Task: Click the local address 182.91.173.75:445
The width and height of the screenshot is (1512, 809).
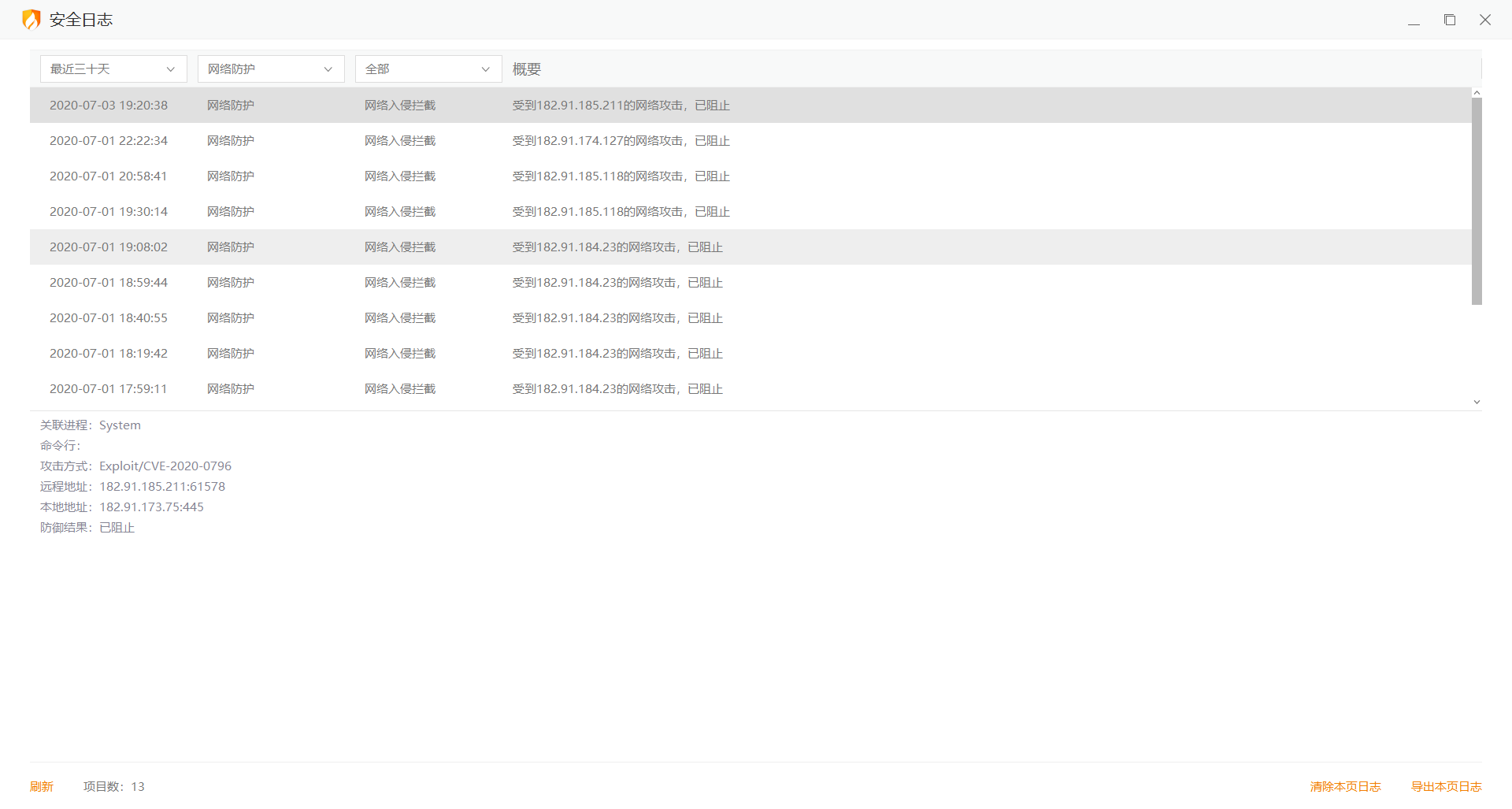Action: tap(151, 507)
